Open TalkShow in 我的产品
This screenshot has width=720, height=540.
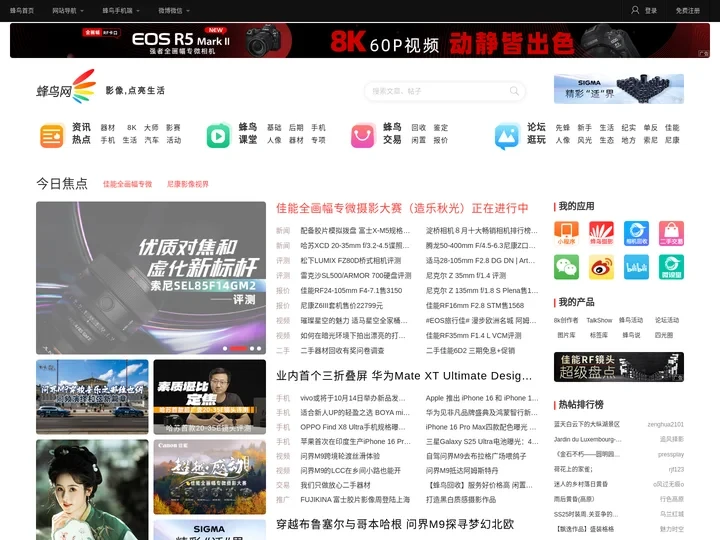click(x=599, y=320)
